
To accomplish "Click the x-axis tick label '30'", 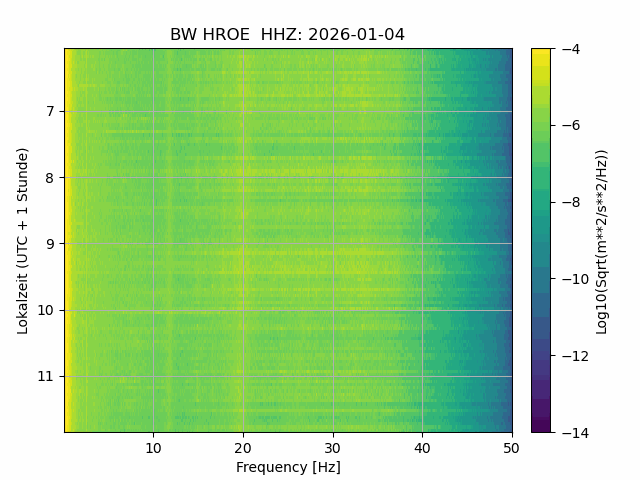I will pyautogui.click(x=333, y=448).
